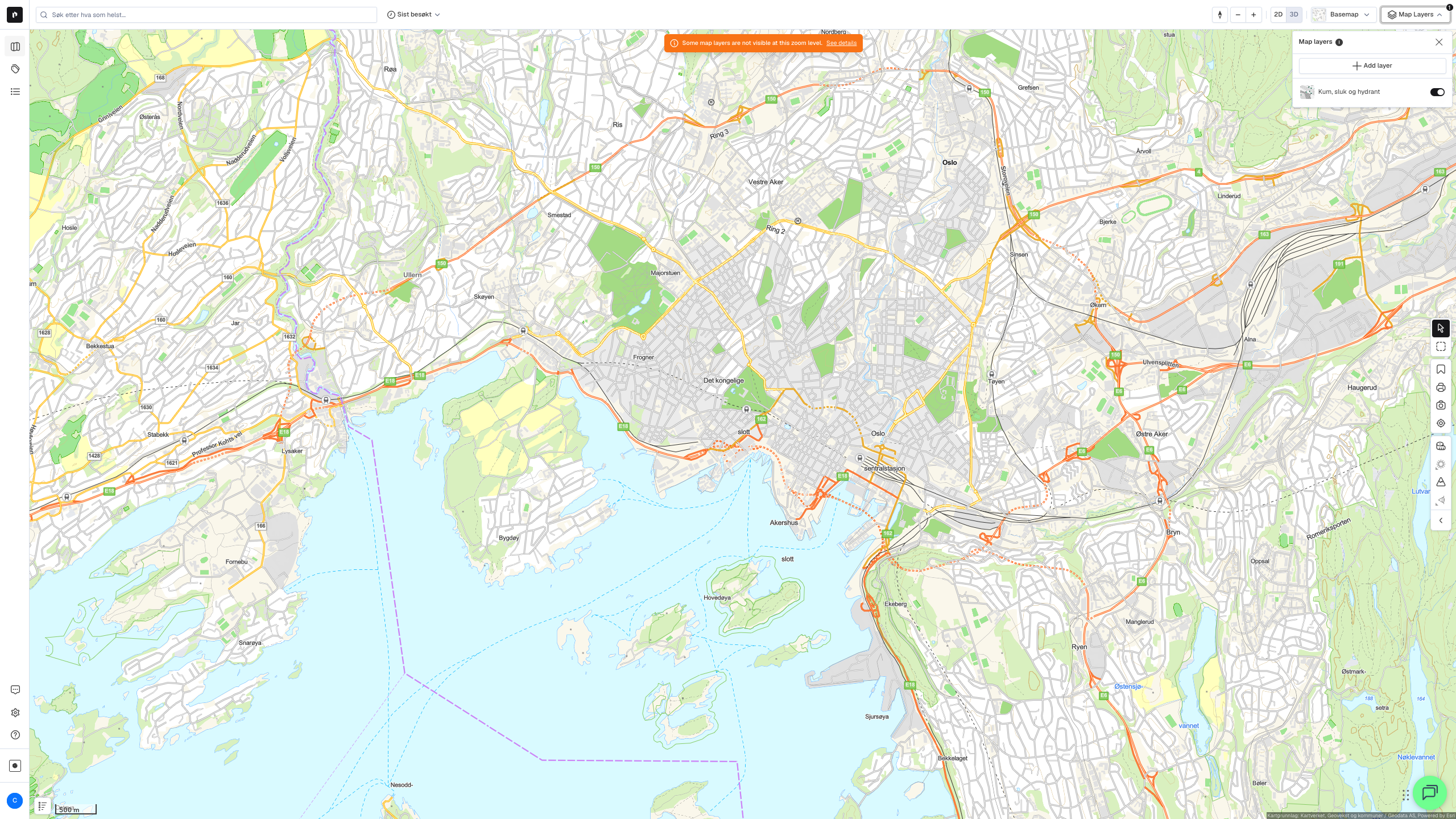Click the Majorstuen label on the map
This screenshot has height=819, width=1456.
coord(665,273)
